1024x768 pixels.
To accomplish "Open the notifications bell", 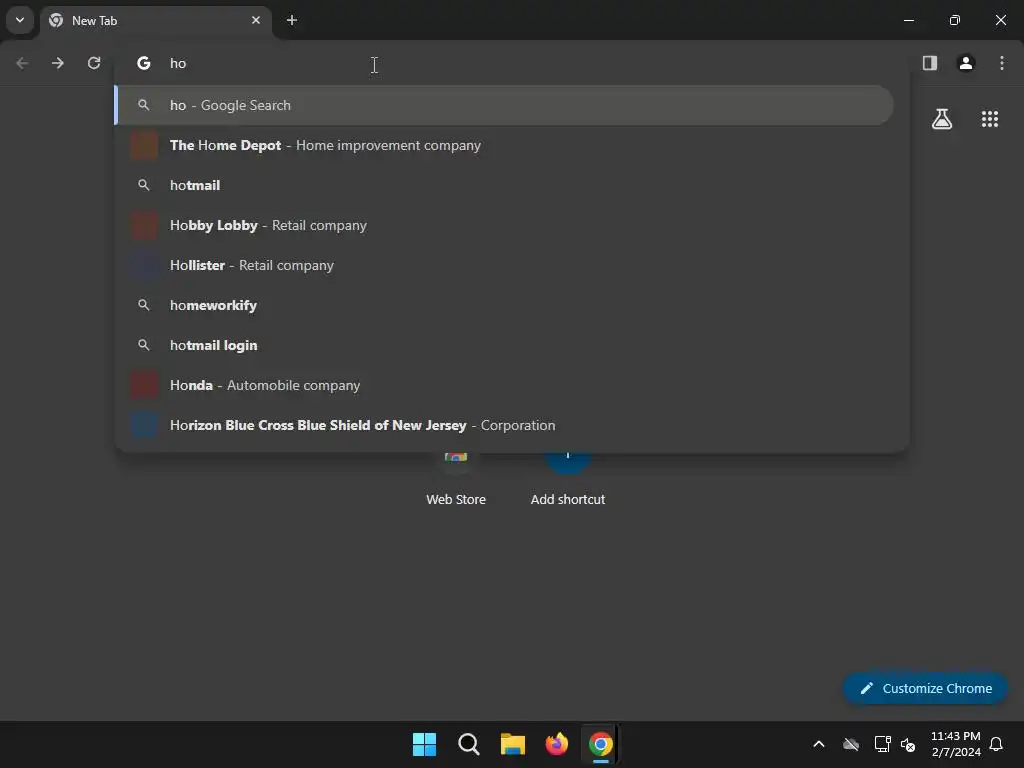I will tap(997, 744).
